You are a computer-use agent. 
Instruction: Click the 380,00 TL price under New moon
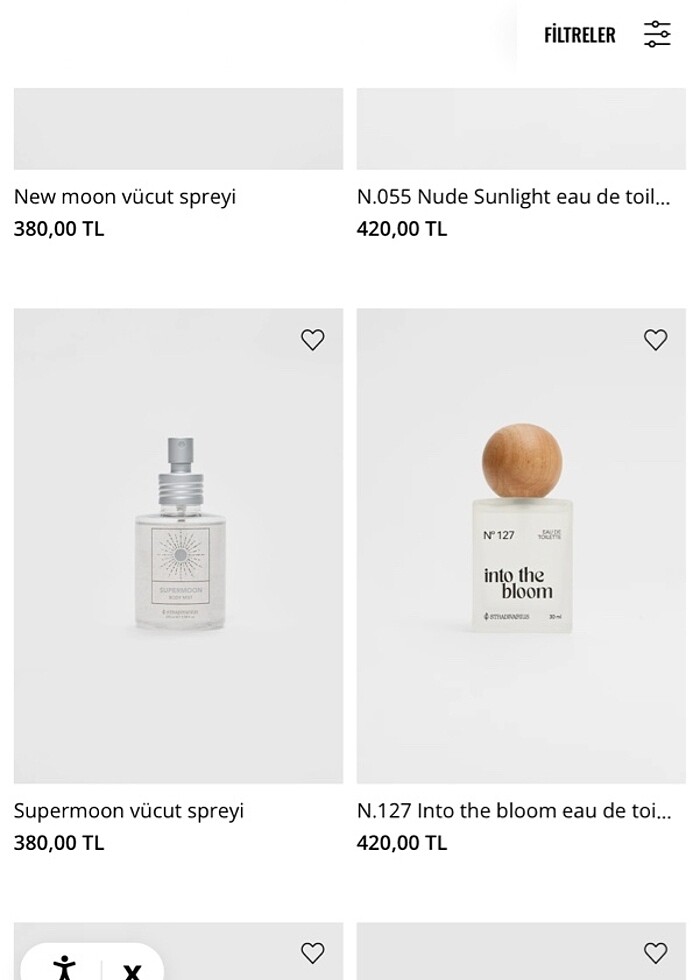point(59,229)
